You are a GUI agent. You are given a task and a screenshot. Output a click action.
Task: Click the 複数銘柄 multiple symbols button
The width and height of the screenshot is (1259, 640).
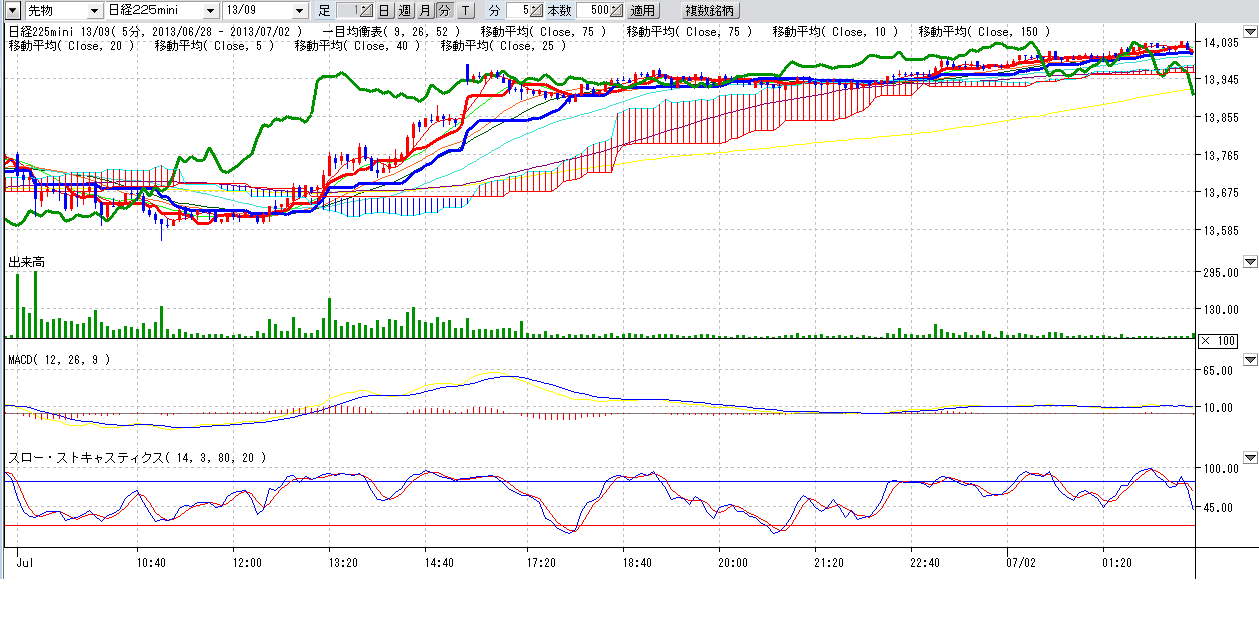pos(708,11)
